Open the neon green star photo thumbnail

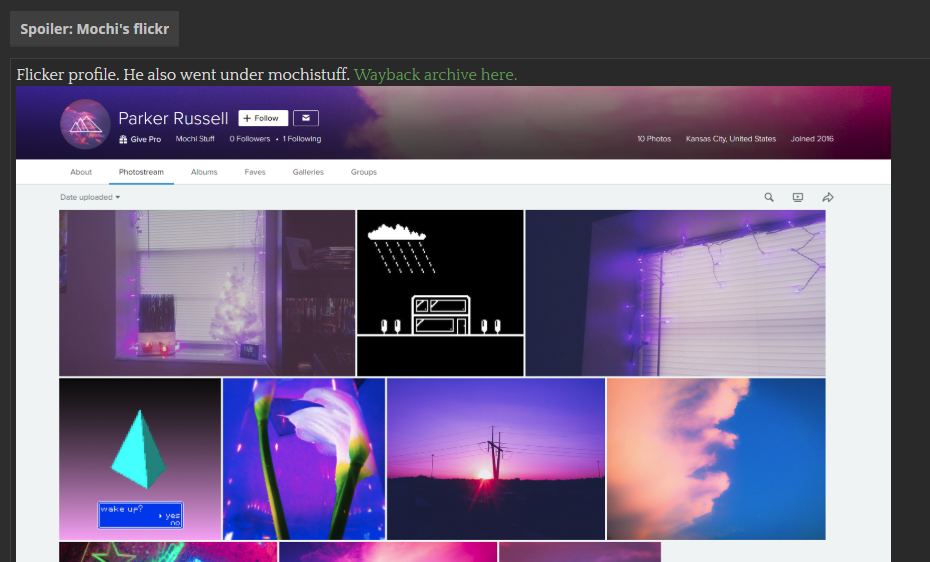point(168,552)
